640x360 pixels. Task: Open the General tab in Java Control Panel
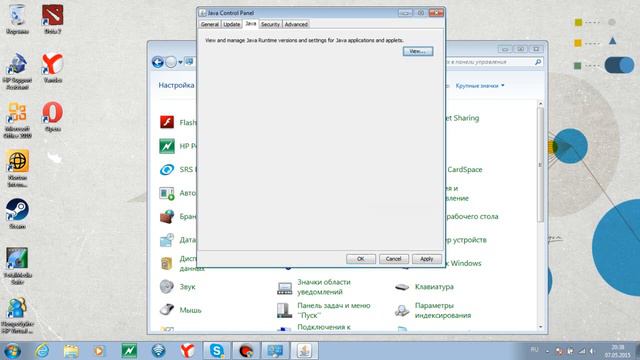210,24
